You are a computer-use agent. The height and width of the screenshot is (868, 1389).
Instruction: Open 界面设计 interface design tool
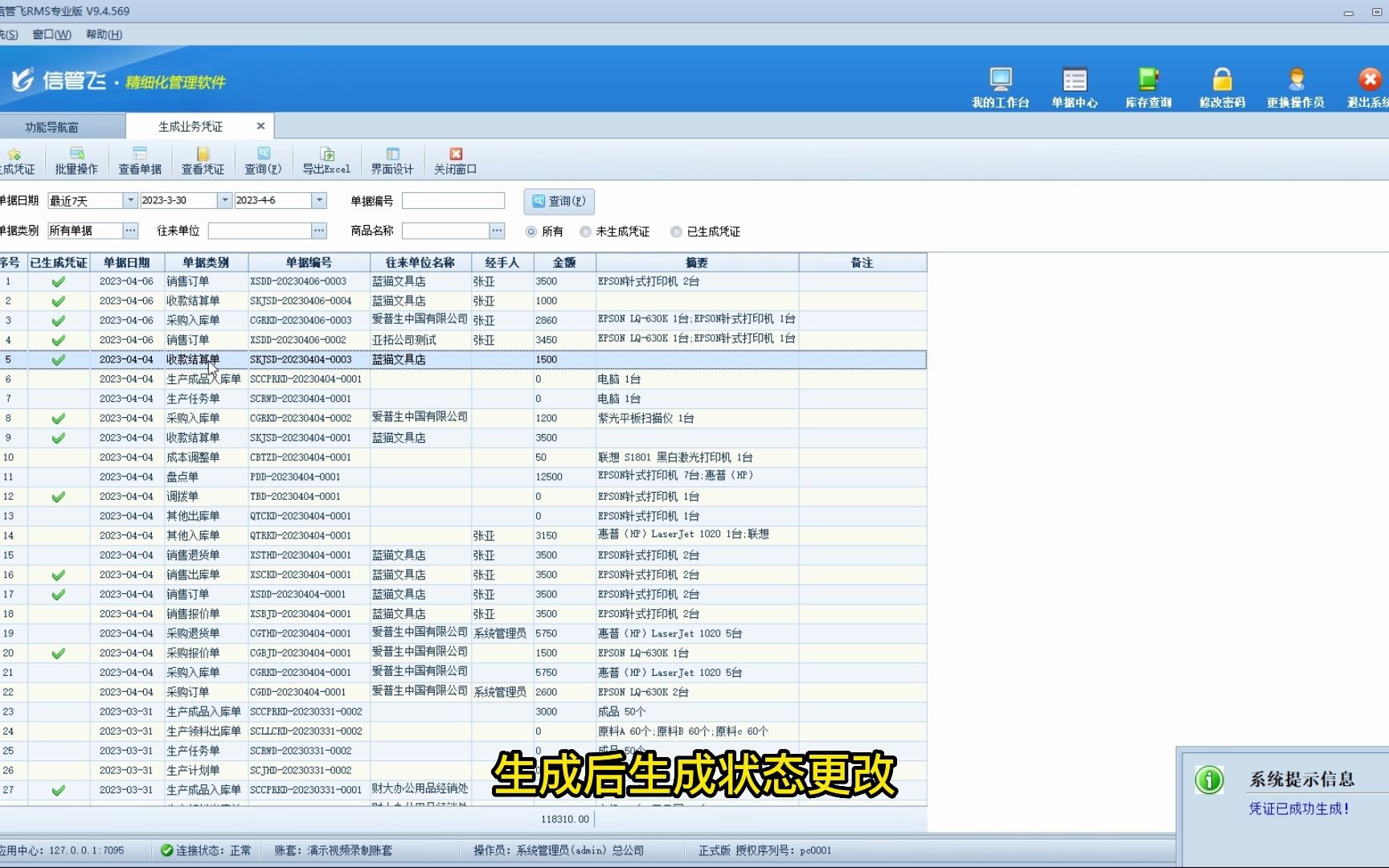(391, 160)
